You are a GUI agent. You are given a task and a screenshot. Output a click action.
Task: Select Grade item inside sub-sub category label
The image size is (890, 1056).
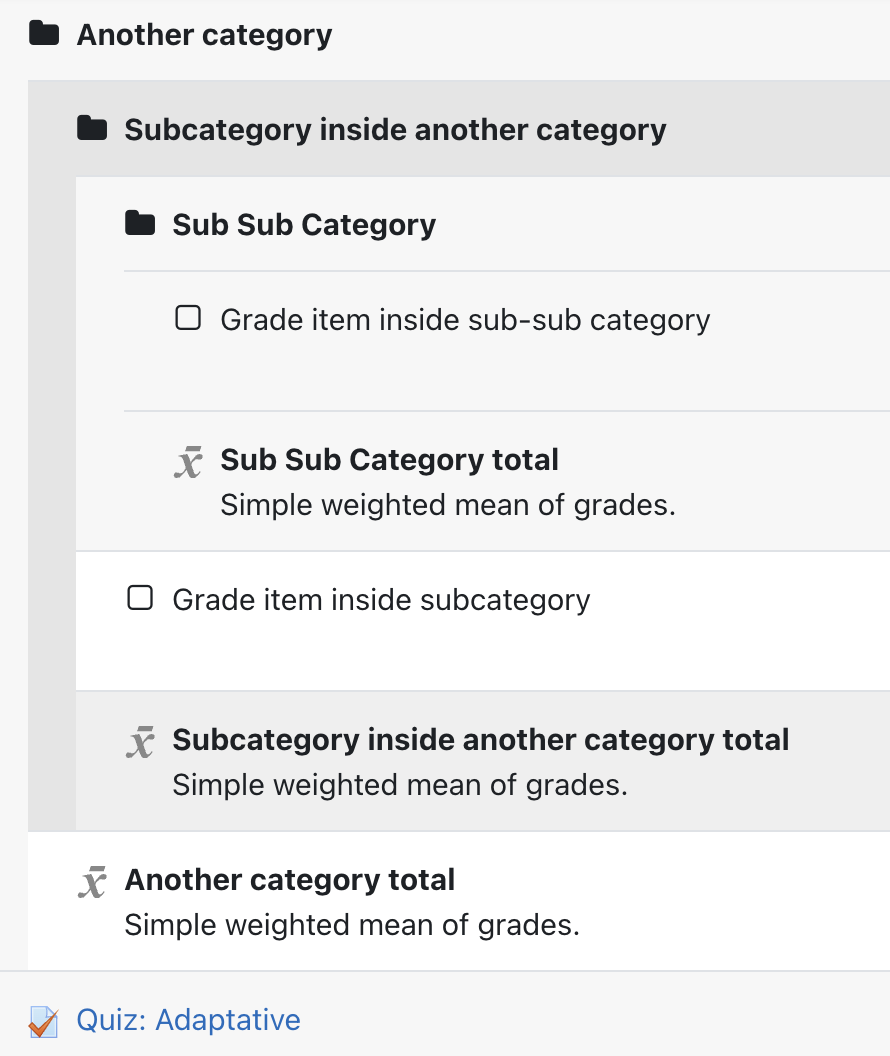point(465,320)
